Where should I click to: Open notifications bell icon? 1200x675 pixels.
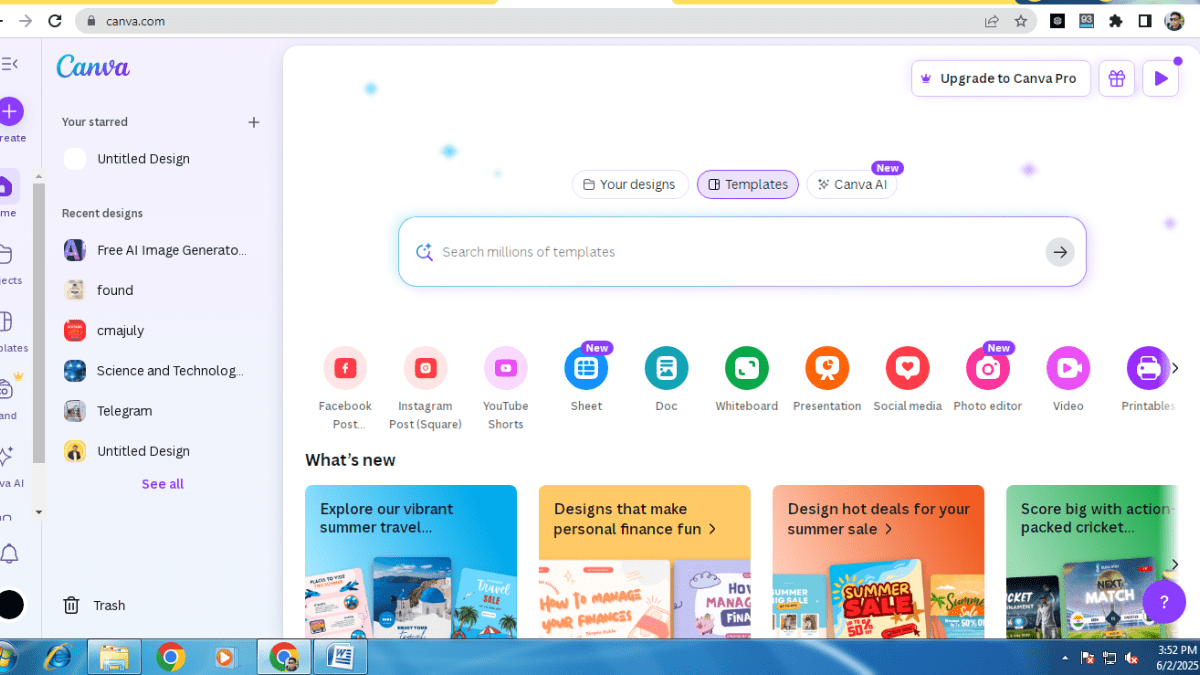point(10,554)
